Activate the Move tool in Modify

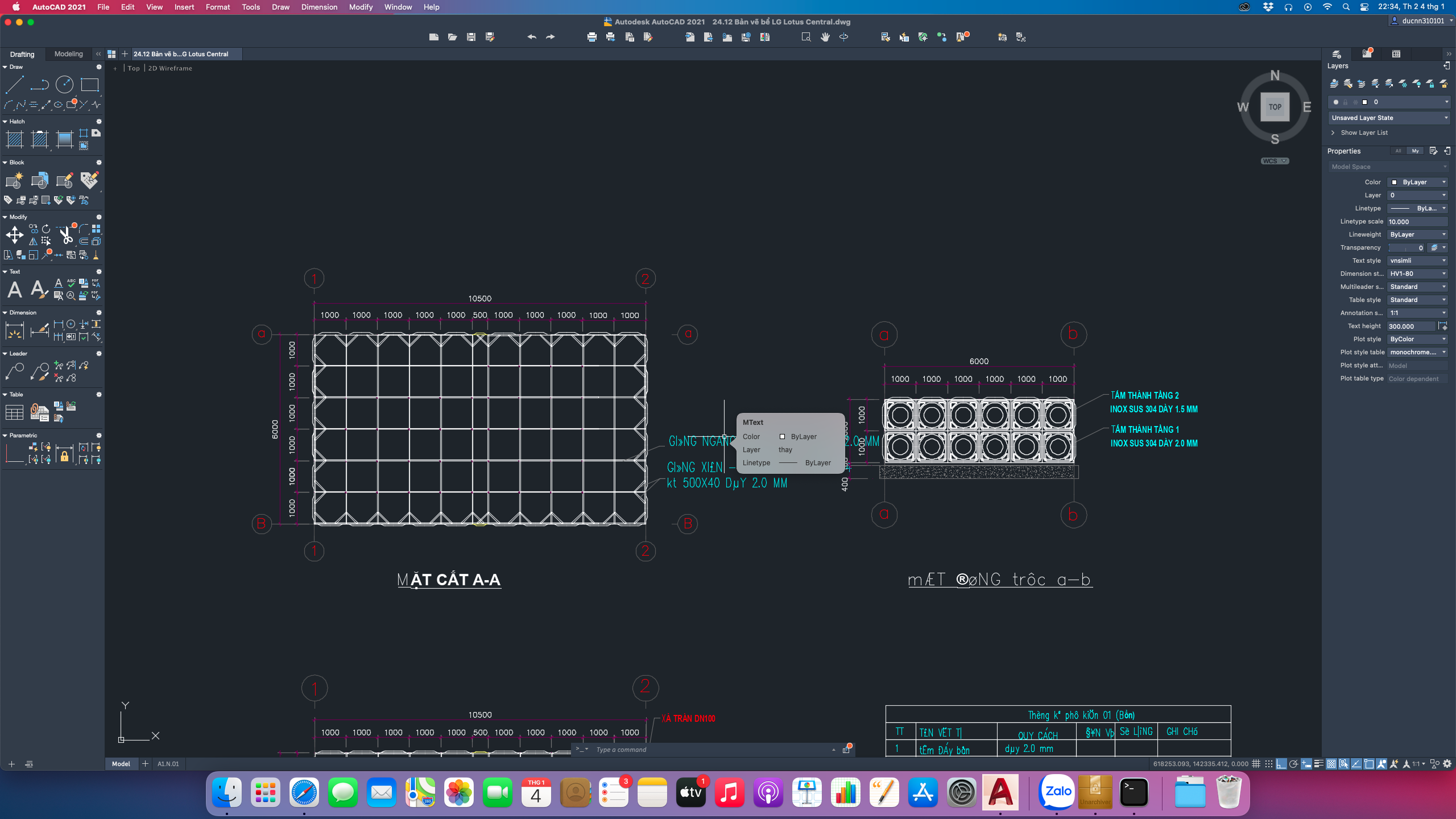click(14, 234)
